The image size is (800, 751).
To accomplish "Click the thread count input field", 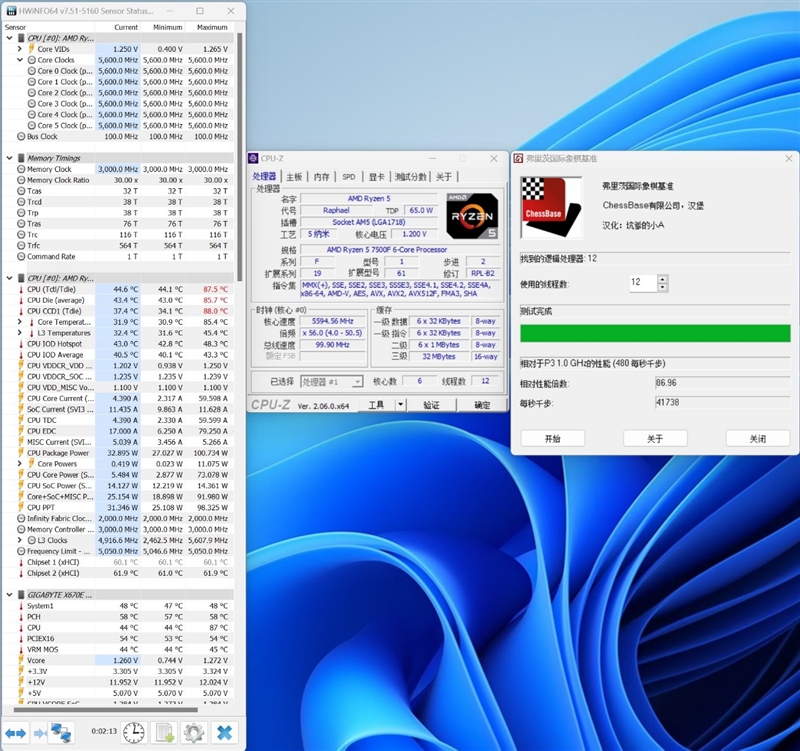I will point(643,283).
